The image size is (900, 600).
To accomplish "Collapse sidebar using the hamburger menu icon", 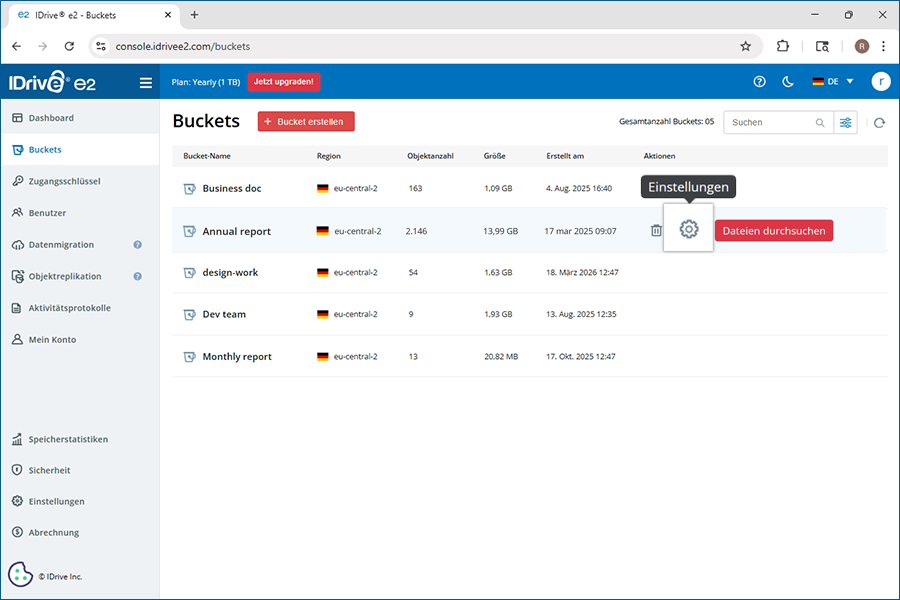I will coord(146,83).
